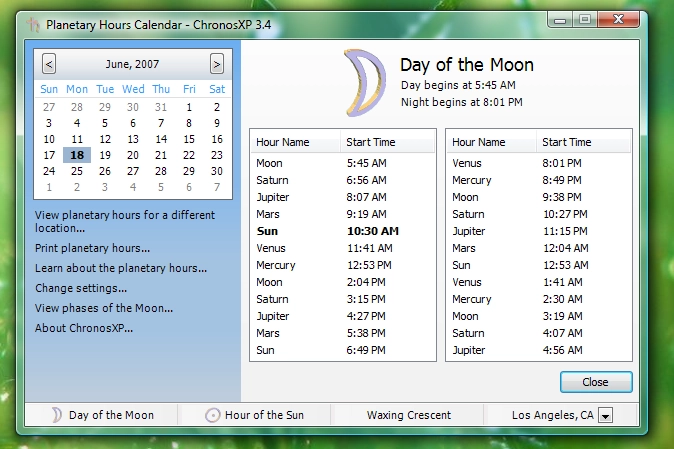The height and width of the screenshot is (449, 674).
Task: Select the Mercury 12:53 PM row
Action: pyautogui.click(x=343, y=265)
